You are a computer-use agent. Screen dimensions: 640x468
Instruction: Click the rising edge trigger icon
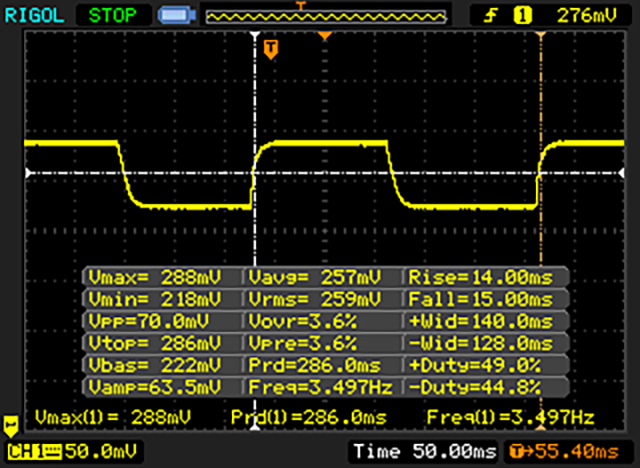(490, 16)
